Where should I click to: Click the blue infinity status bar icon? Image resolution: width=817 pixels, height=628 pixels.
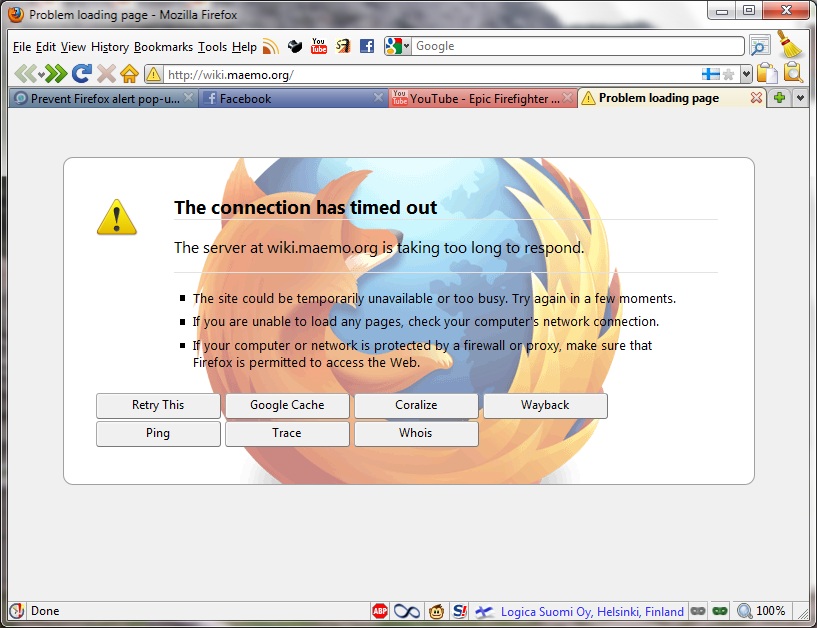coord(406,611)
